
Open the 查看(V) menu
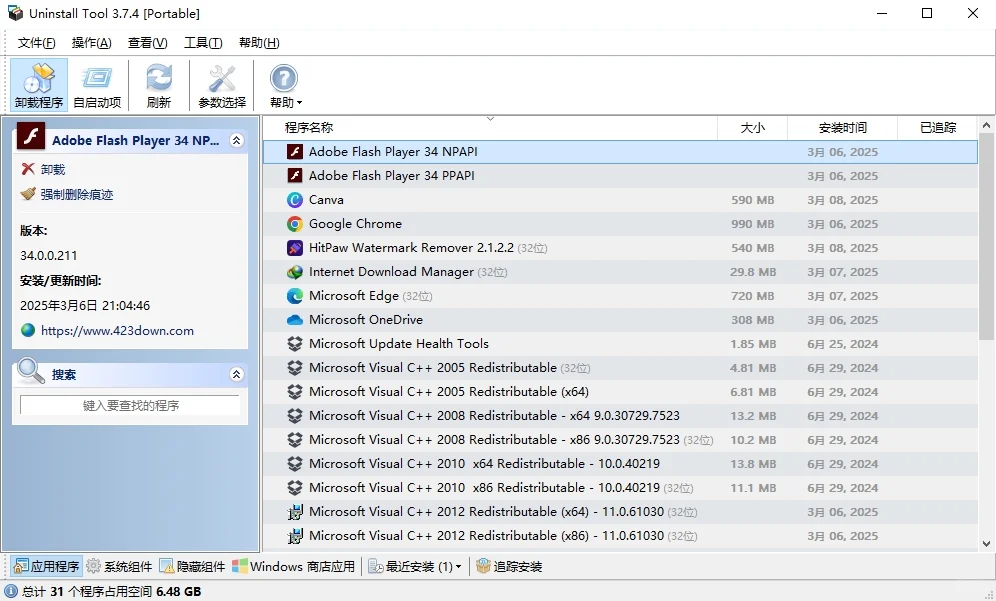coord(147,43)
